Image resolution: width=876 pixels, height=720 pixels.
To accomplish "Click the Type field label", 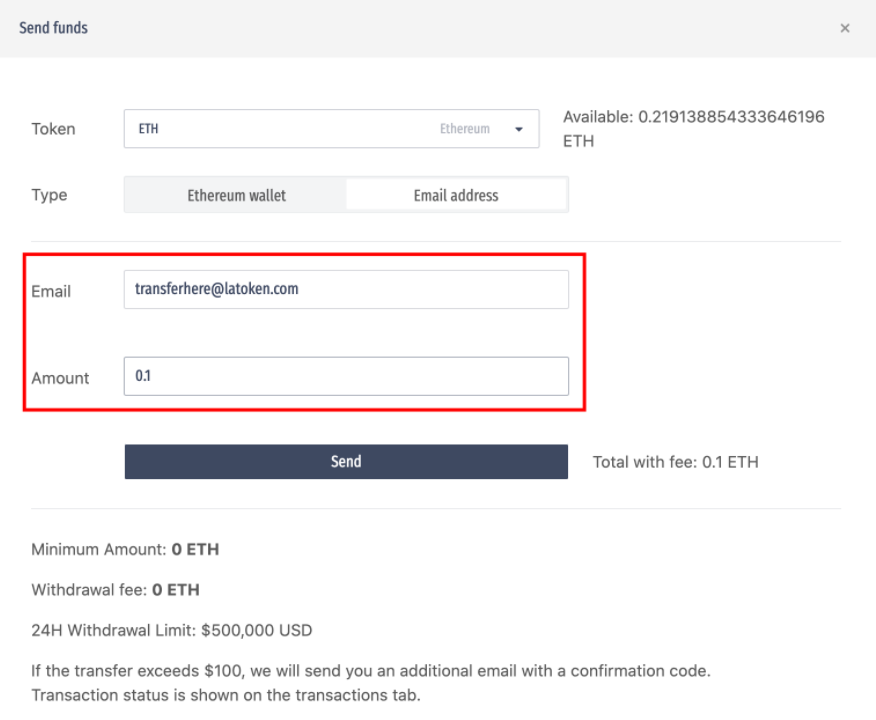I will click(x=49, y=195).
